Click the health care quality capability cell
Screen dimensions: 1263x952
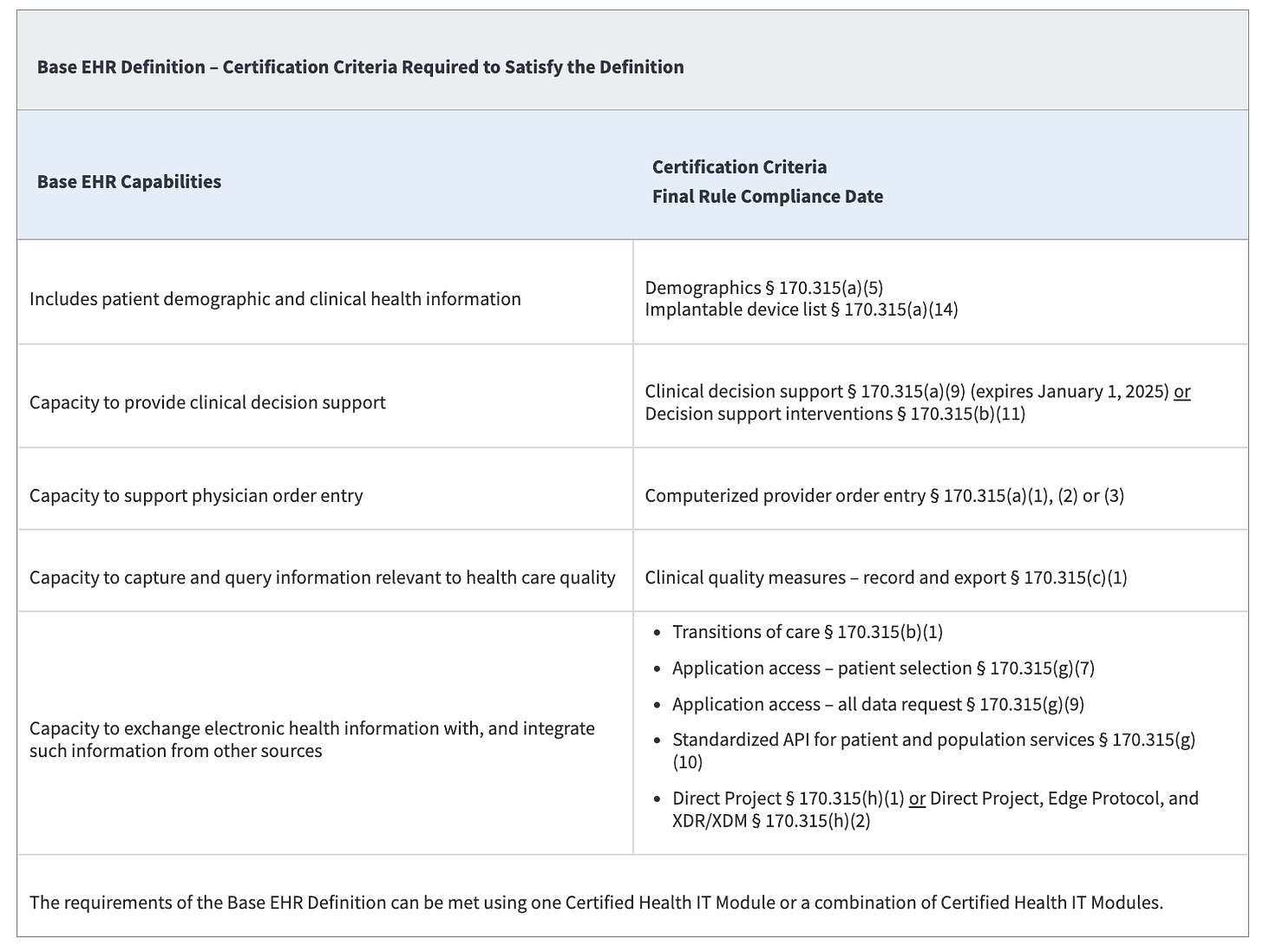pos(322,577)
